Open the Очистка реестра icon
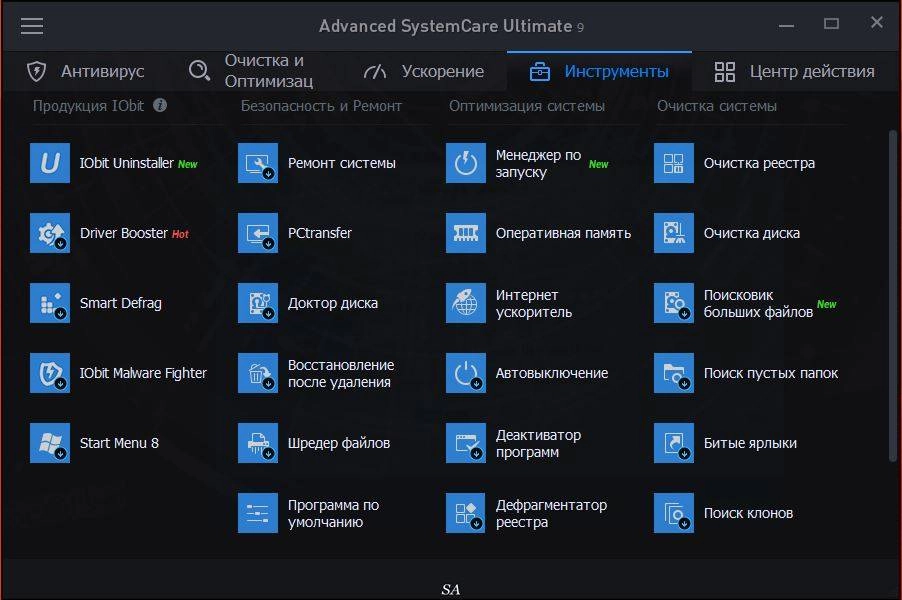Image resolution: width=902 pixels, height=600 pixels. (x=674, y=163)
